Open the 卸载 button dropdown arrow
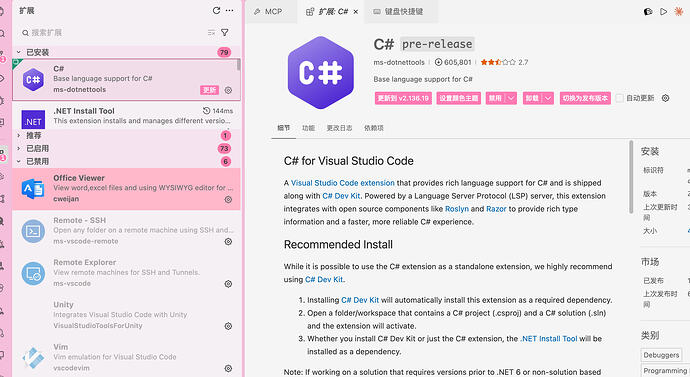 tap(548, 98)
